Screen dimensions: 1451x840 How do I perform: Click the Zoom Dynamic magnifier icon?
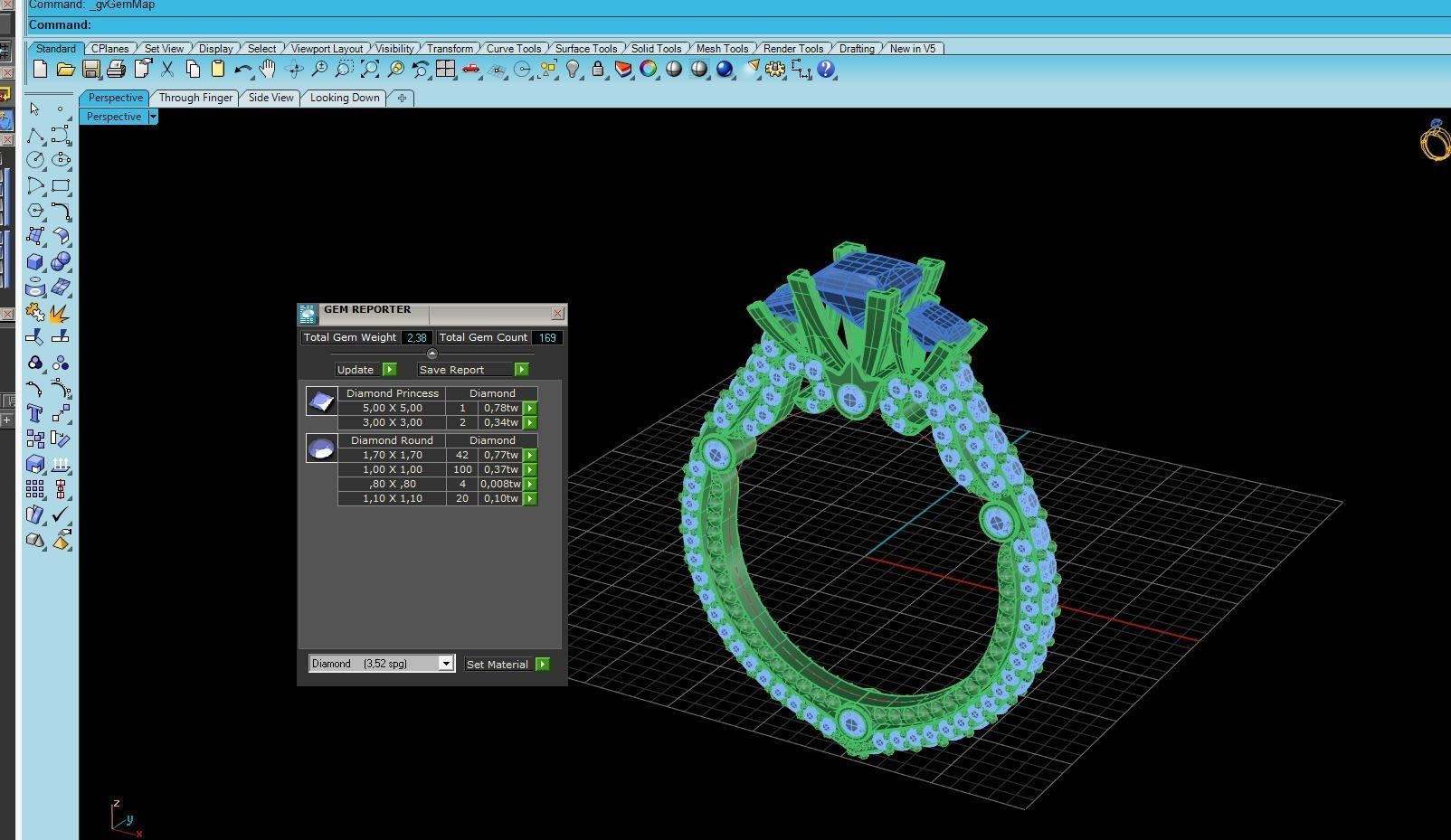tap(319, 70)
